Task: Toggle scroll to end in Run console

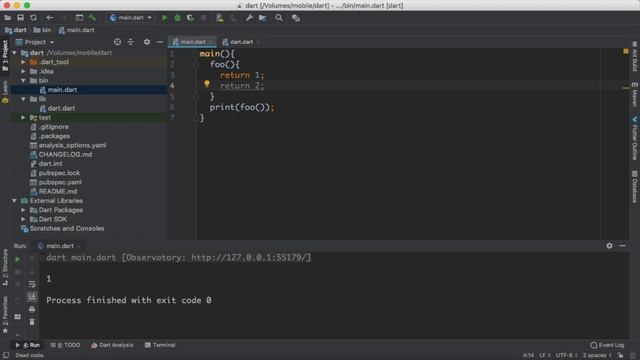Action: click(32, 297)
